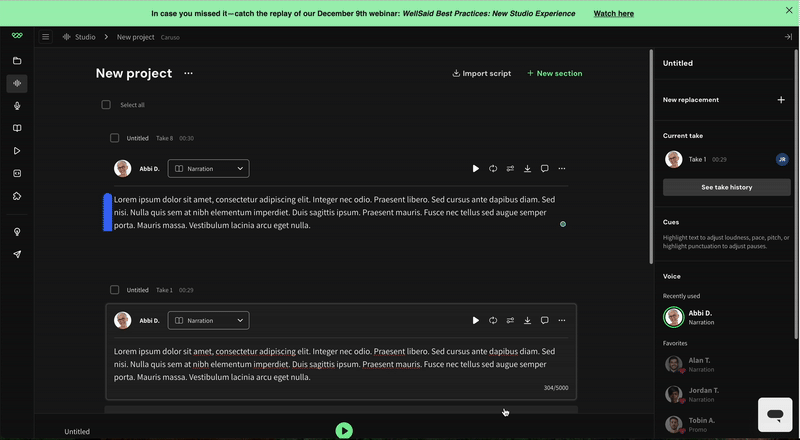Tick the checkbox for Untitled Take 1

115,290
